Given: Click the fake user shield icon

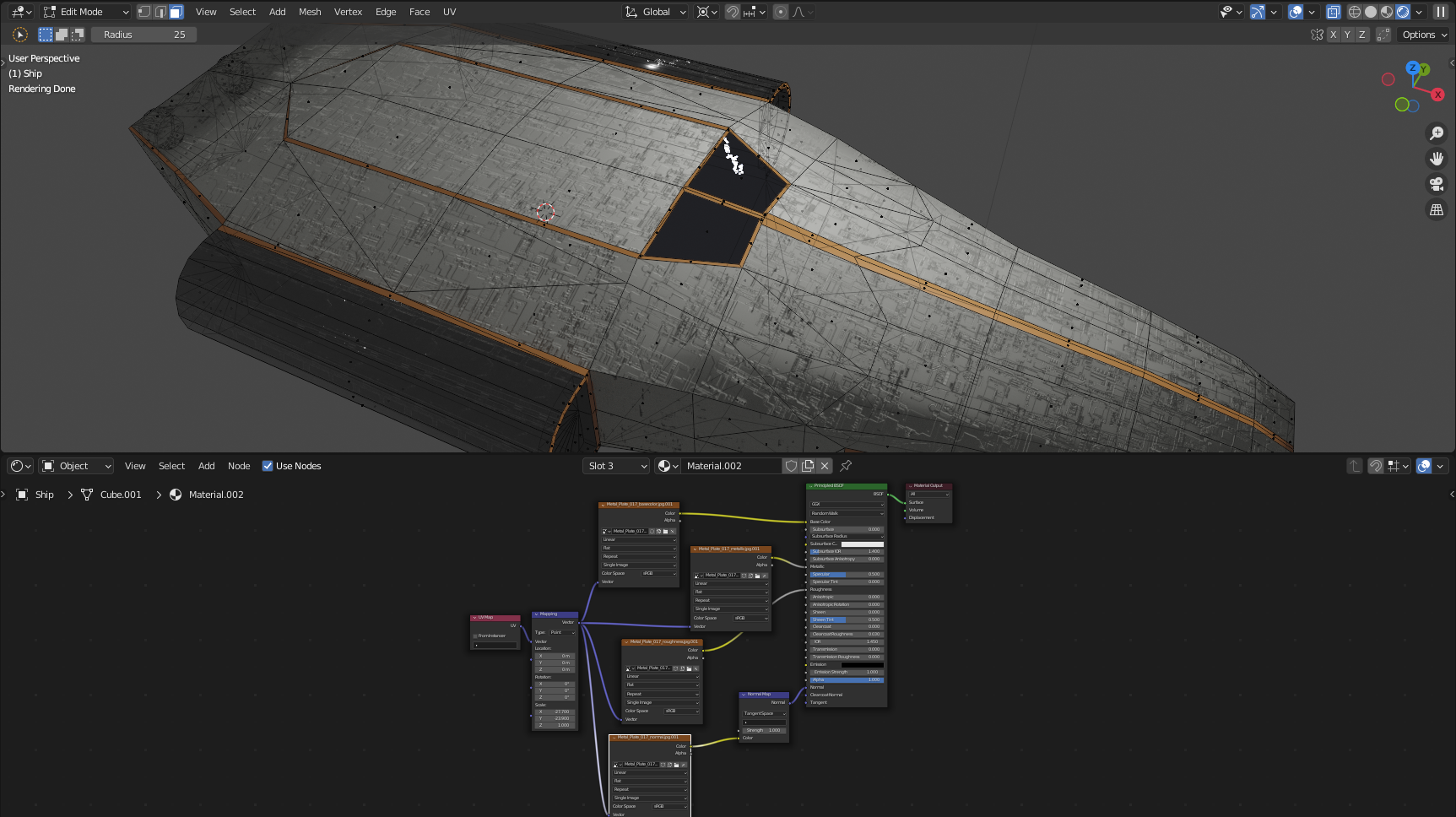Looking at the screenshot, I should coord(791,466).
